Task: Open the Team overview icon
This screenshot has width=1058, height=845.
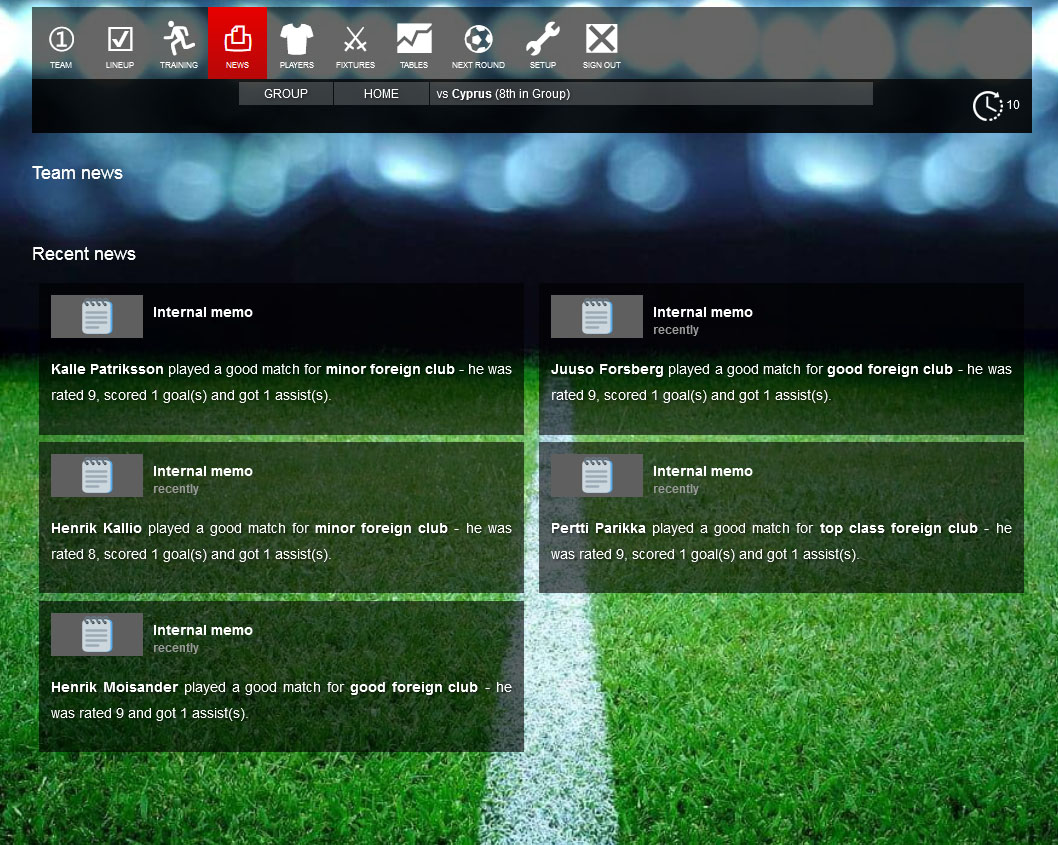Action: [x=61, y=42]
